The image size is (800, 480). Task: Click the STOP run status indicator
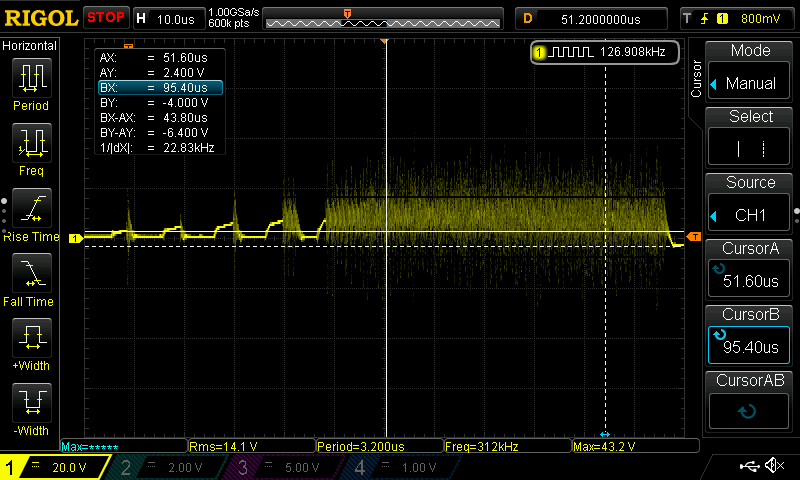[106, 17]
